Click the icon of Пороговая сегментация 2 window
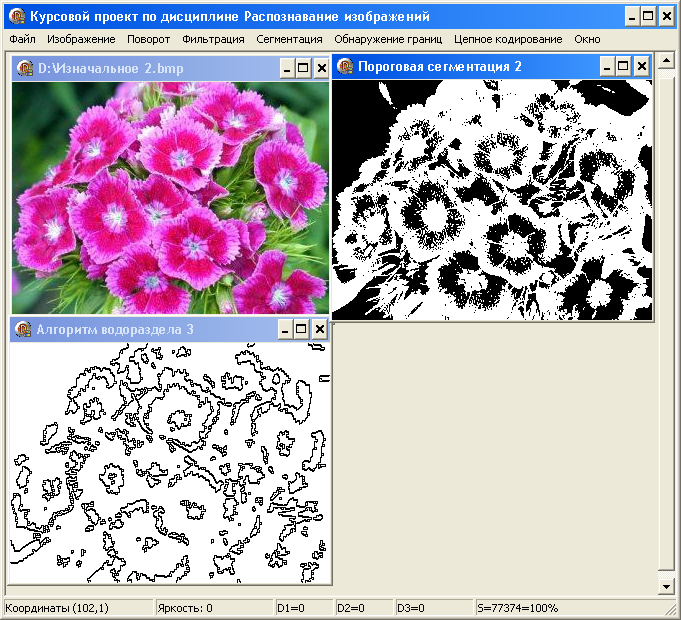 point(345,66)
